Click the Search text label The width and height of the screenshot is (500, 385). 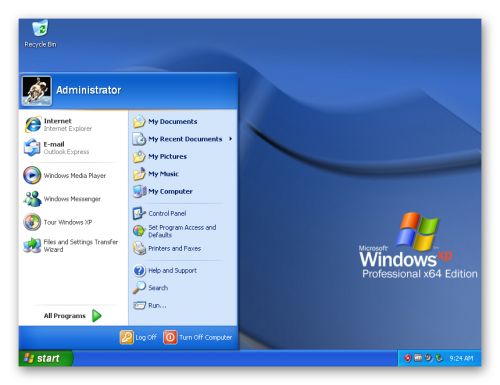tap(158, 288)
